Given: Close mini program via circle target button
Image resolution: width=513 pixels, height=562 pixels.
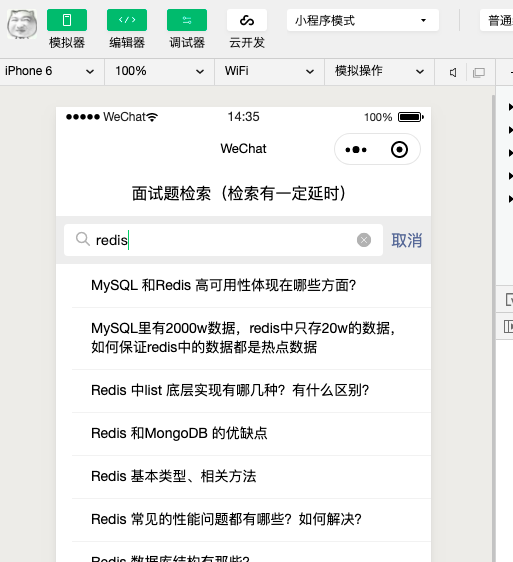Looking at the screenshot, I should point(399,149).
